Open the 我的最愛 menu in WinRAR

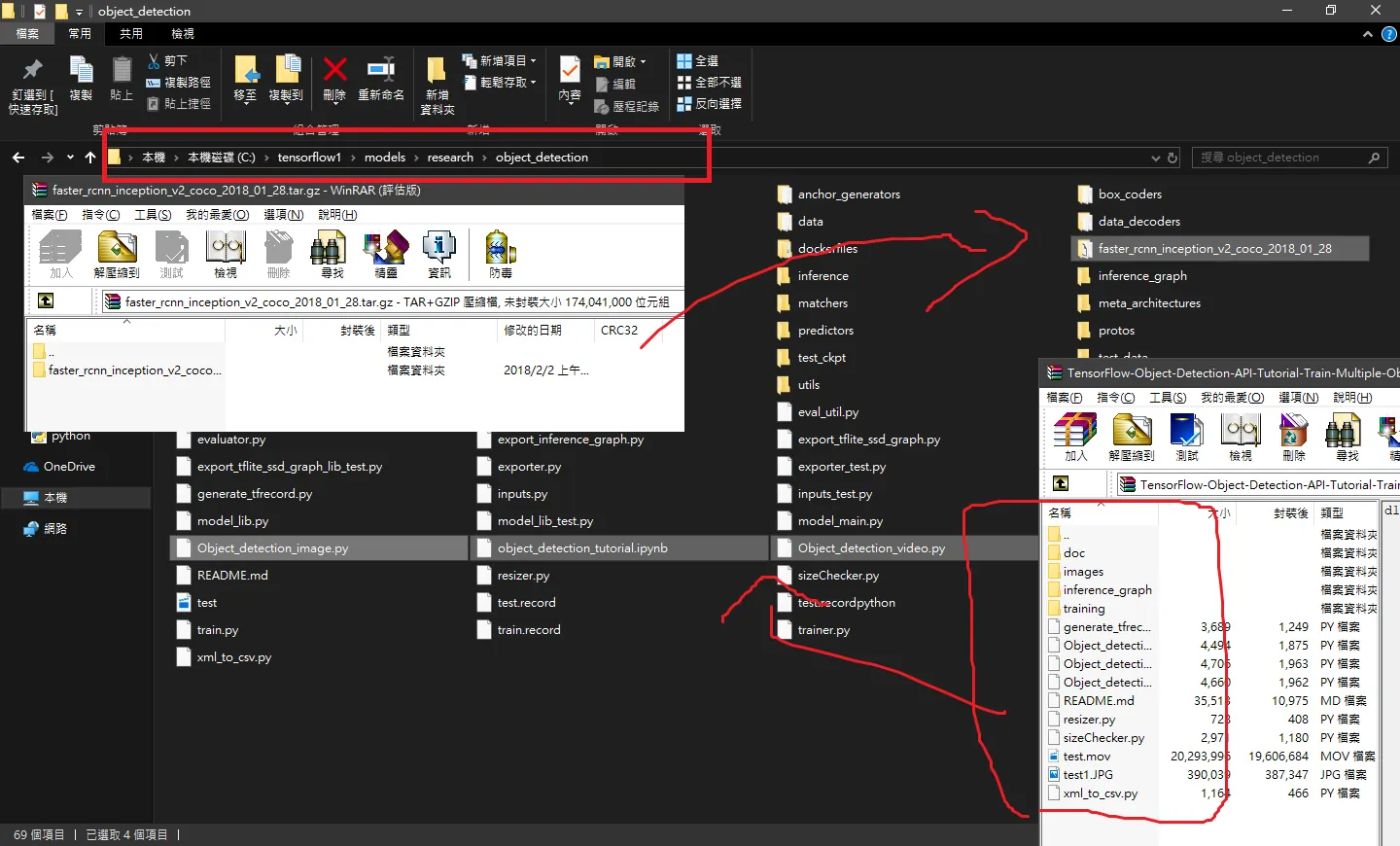pyautogui.click(x=218, y=214)
